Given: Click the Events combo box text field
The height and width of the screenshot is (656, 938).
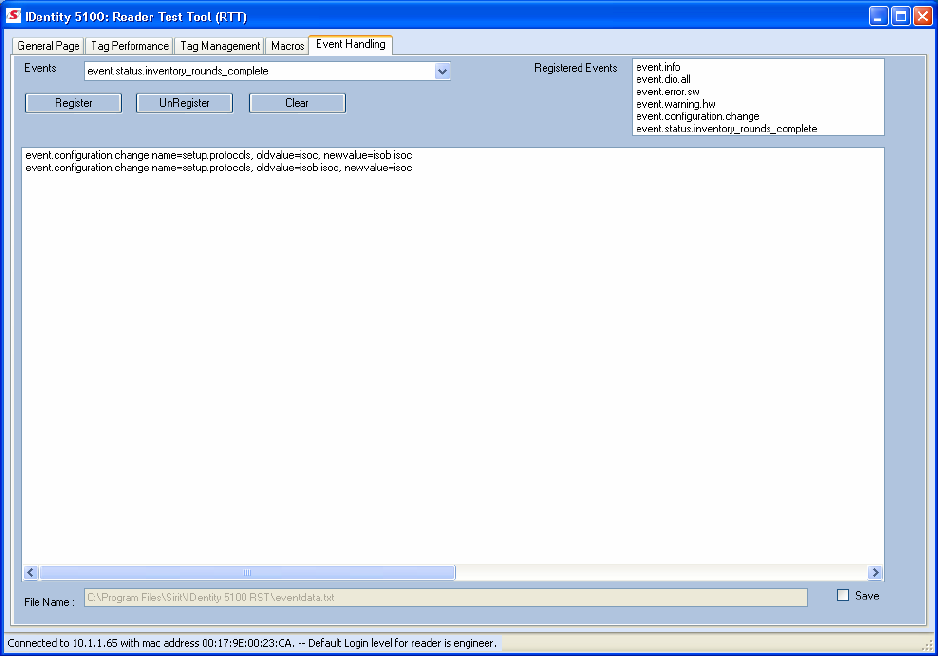Looking at the screenshot, I should (260, 71).
